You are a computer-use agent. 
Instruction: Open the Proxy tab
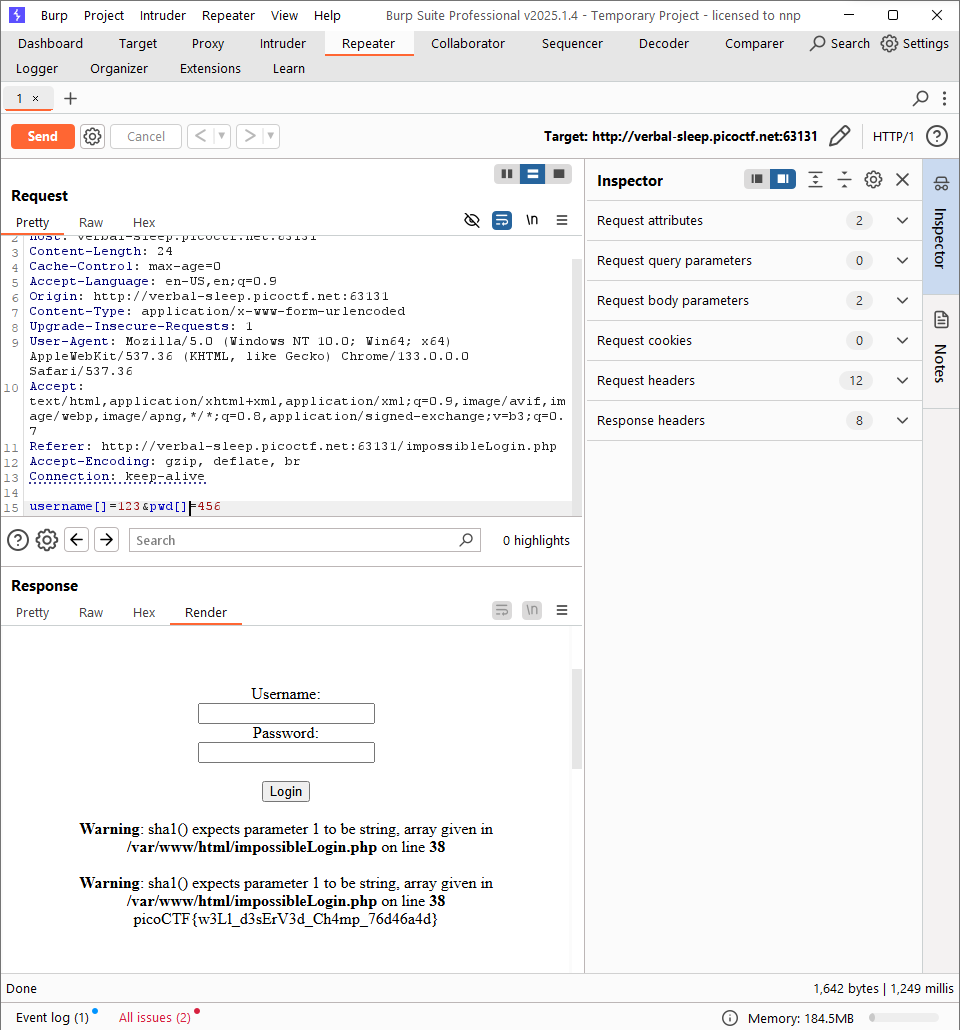(208, 43)
